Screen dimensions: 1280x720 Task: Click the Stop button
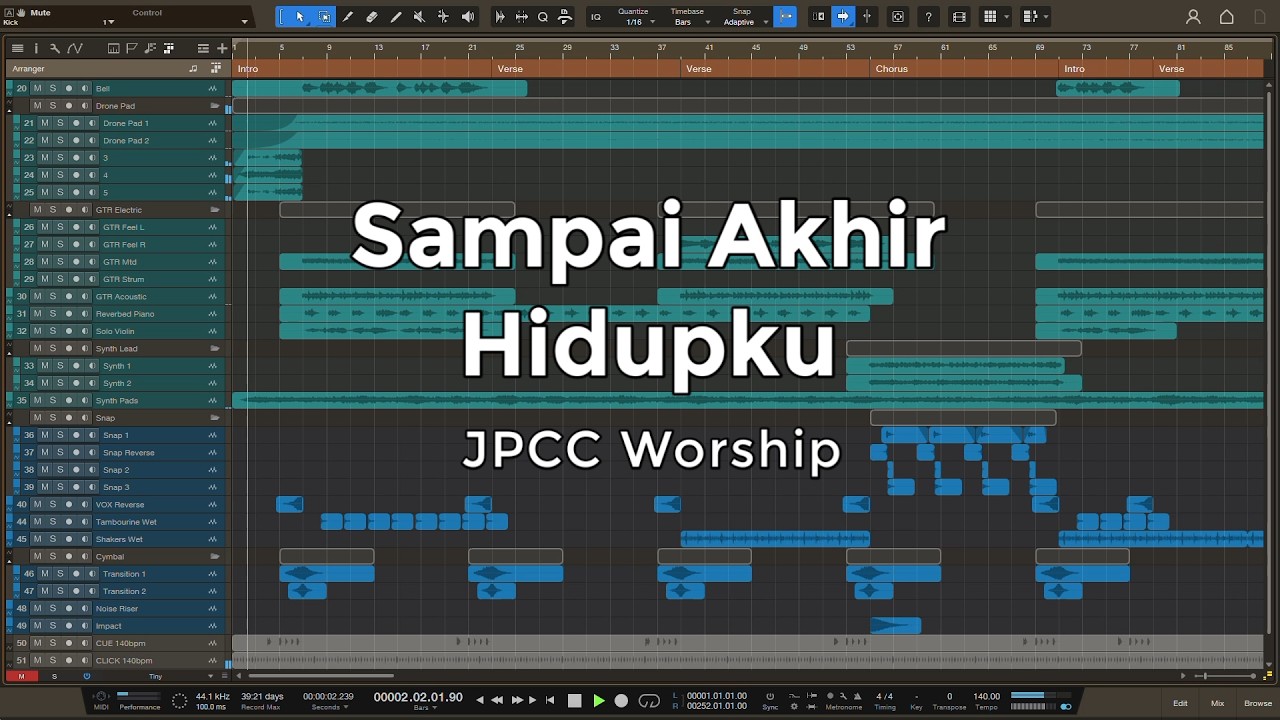point(575,701)
